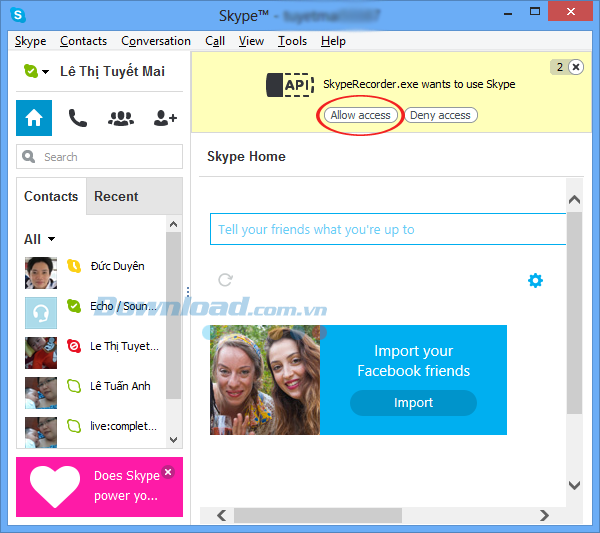This screenshot has height=533, width=600.
Task: Click the Call phones dial icon
Action: coord(77,118)
